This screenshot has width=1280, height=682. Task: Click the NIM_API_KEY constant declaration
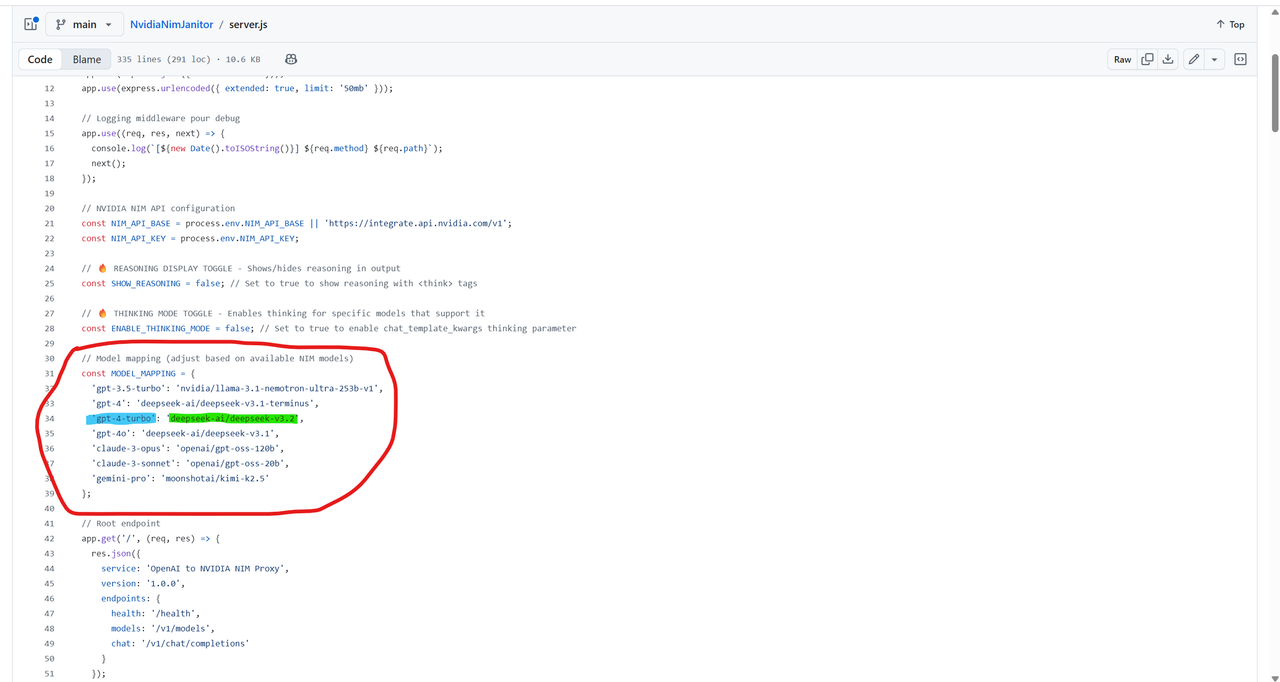(x=190, y=238)
